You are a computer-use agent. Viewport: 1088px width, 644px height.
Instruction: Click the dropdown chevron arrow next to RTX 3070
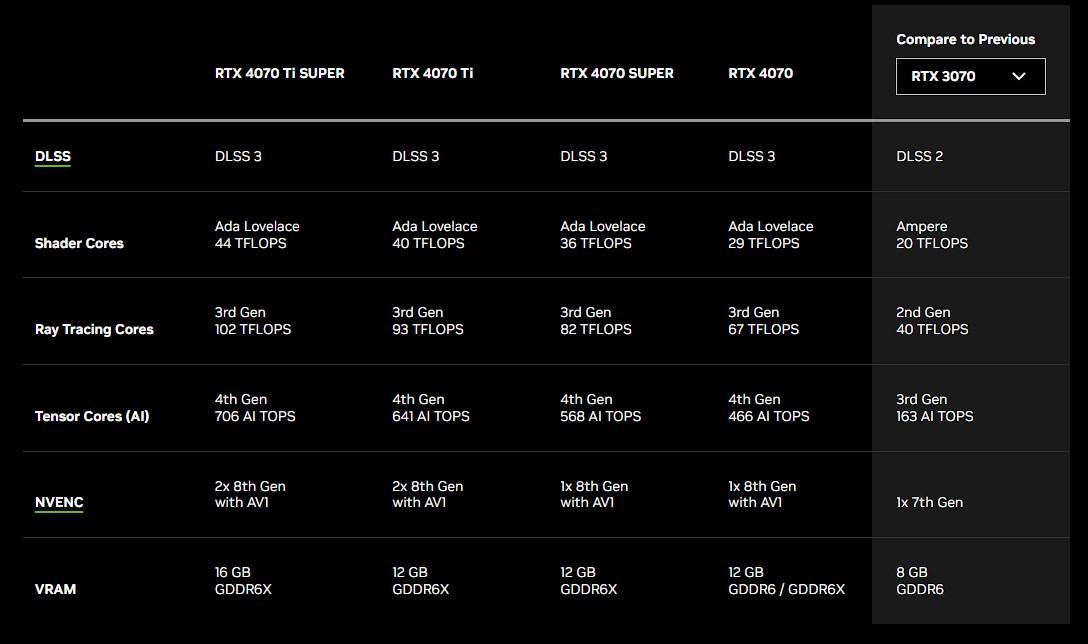(x=1019, y=76)
